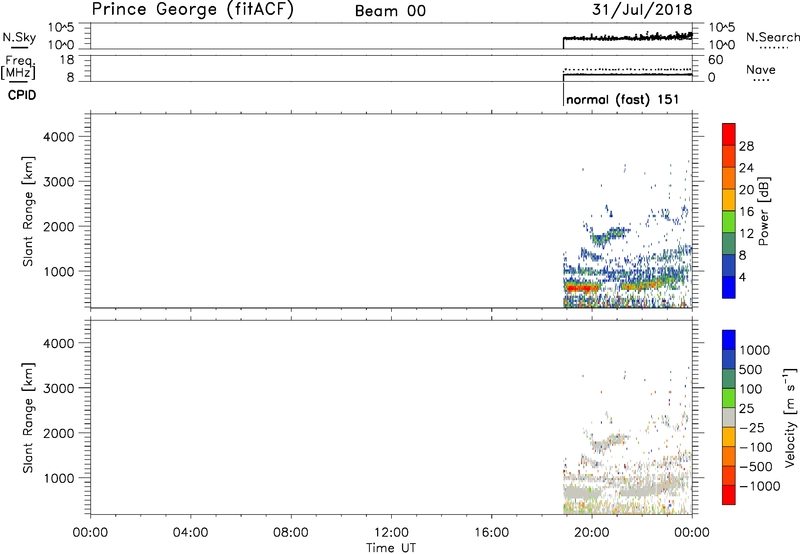Click the "CPID" row label
800x554 pixels.
pyautogui.click(x=22, y=95)
